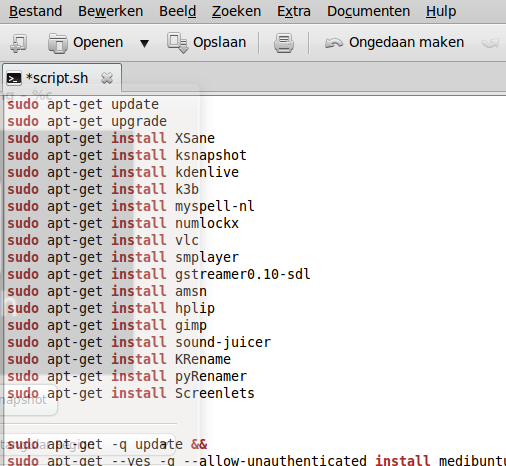Click the word pyRenamer
Viewport: 506px width, 466px height.
(x=211, y=376)
